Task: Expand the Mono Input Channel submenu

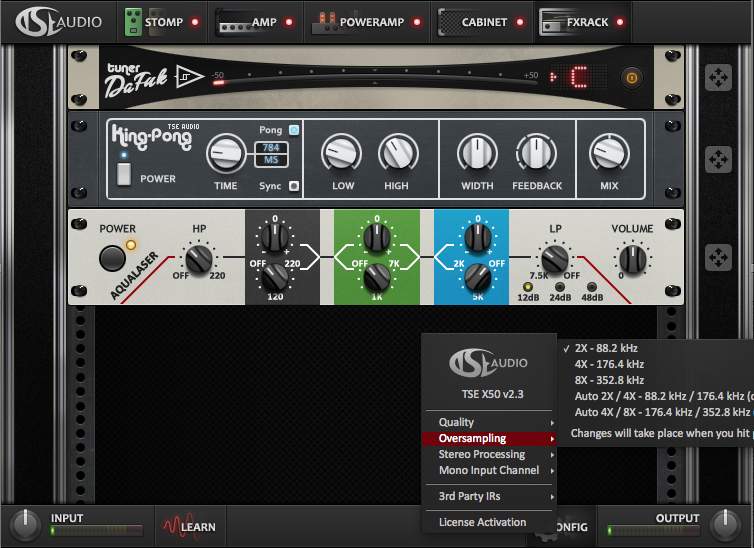Action: 489,470
